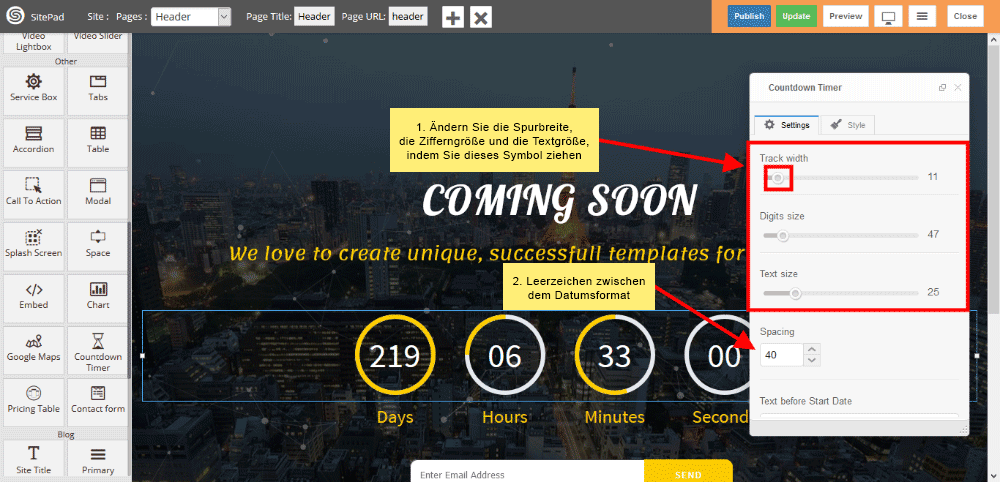Click the Text before Start Date field
1000x482 pixels.
point(858,418)
